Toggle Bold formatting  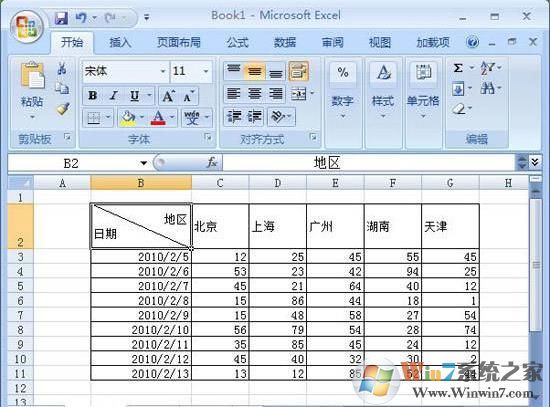[x=93, y=95]
